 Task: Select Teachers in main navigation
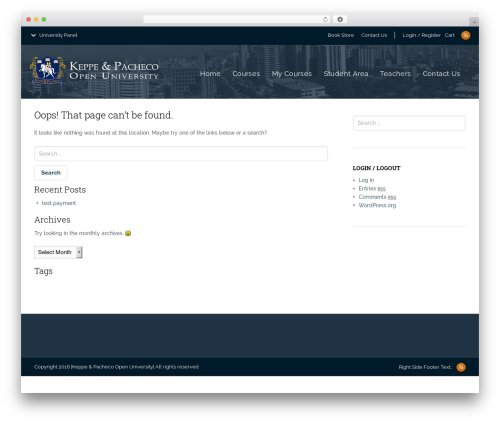click(x=395, y=73)
